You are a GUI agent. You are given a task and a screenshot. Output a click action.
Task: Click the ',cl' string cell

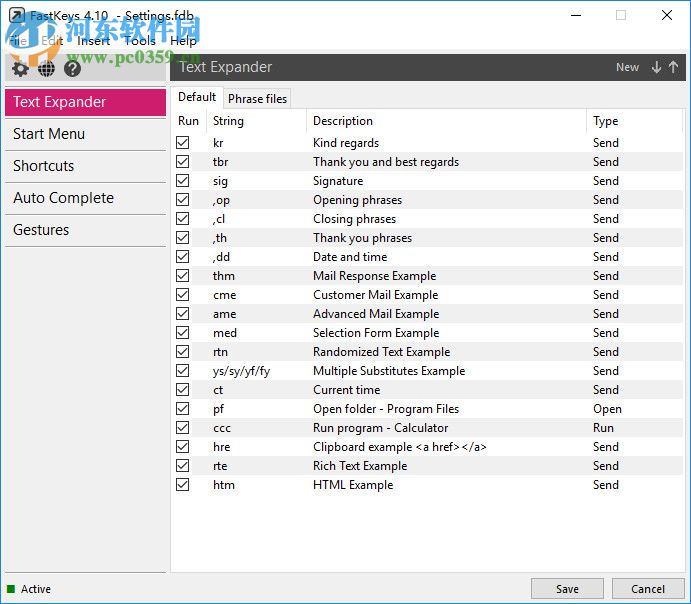(x=219, y=219)
